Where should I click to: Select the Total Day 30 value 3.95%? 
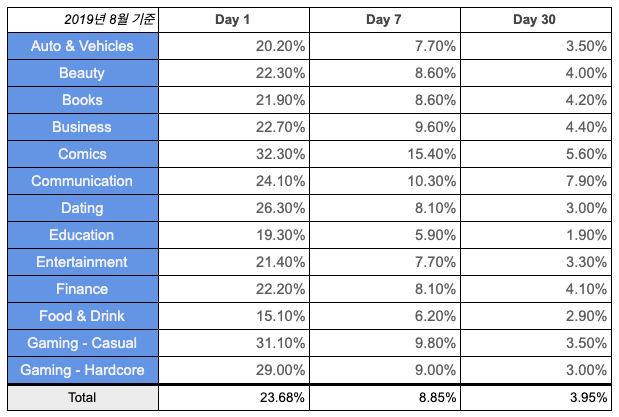[x=588, y=398]
